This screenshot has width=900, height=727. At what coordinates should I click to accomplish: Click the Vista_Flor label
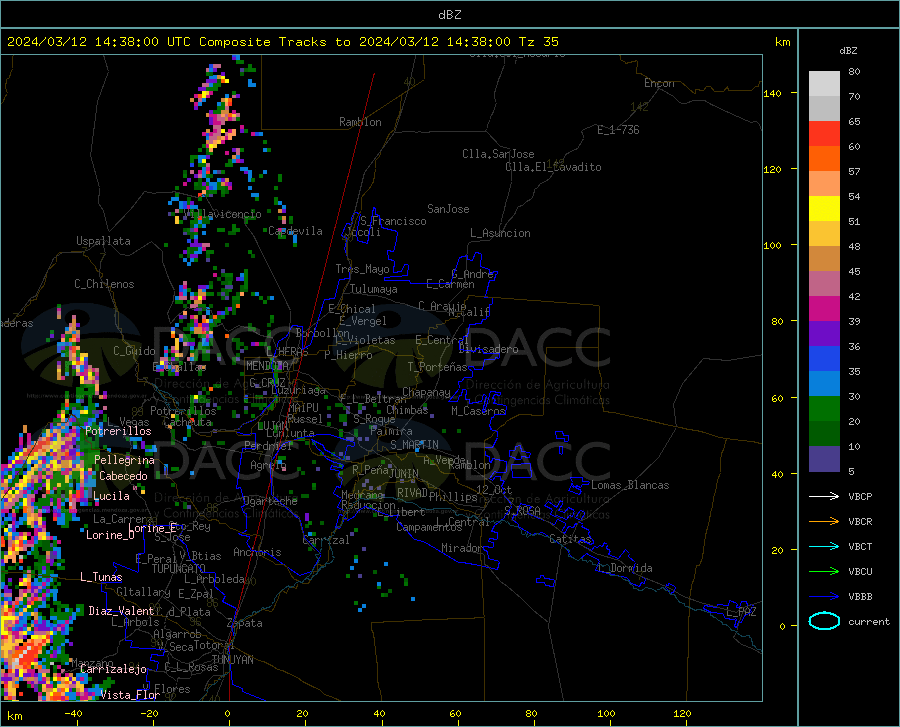tap(130, 695)
